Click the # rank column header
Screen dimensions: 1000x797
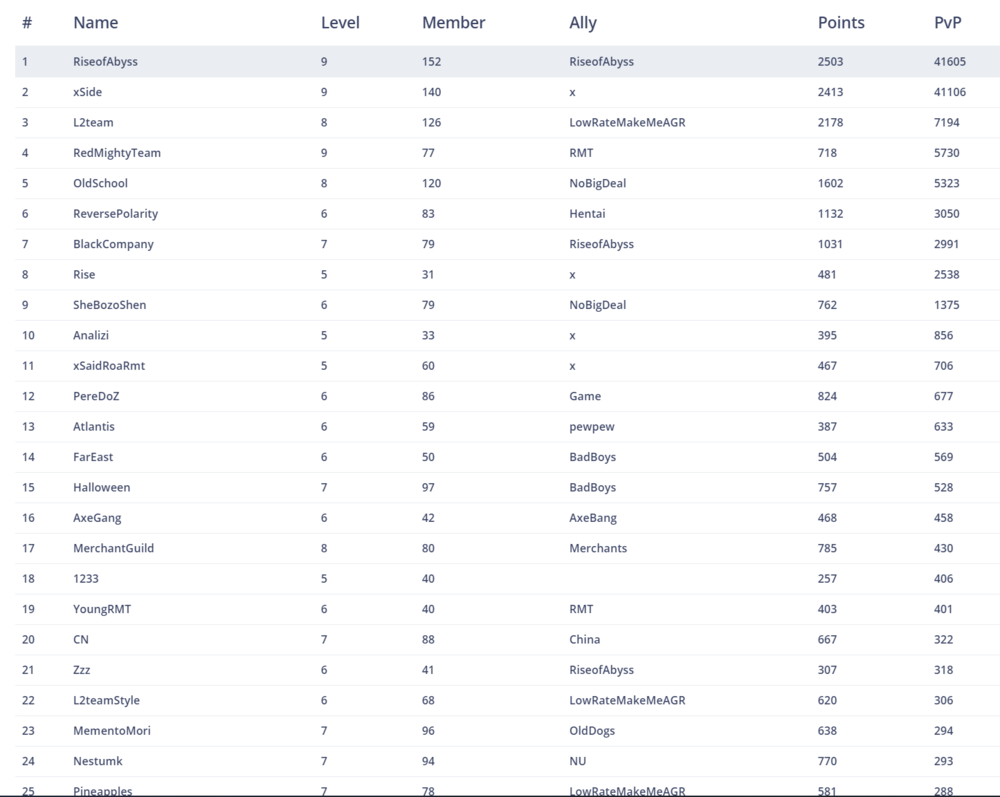[27, 22]
